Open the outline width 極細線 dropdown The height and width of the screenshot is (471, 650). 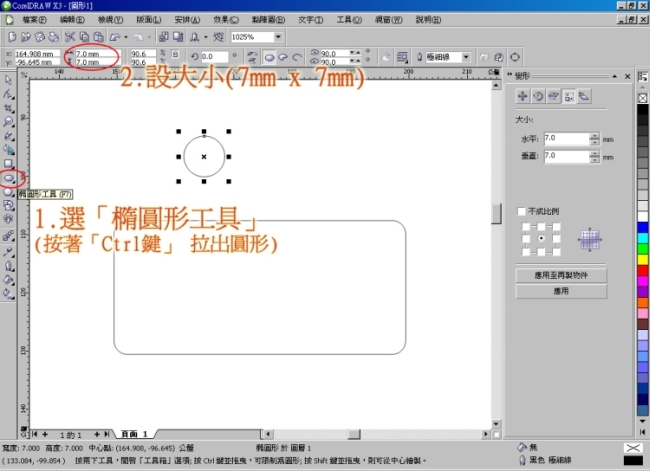coord(466,57)
